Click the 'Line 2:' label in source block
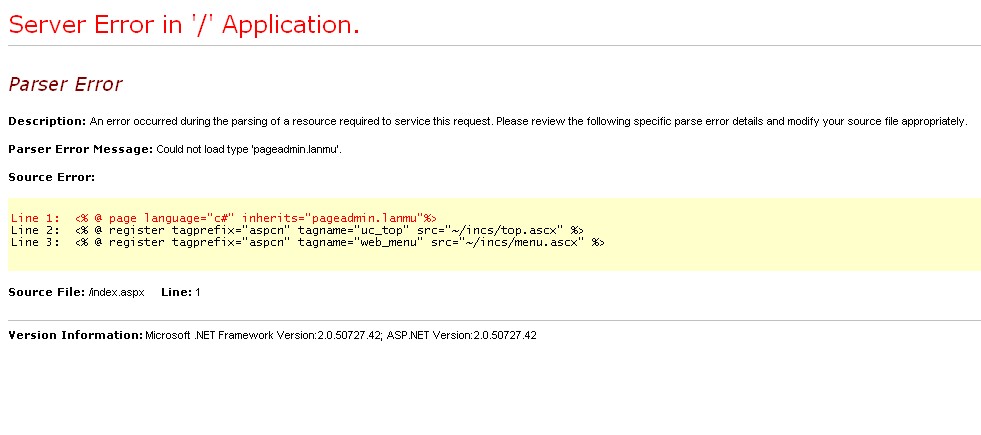Viewport: 981px width, 435px height. tap(34, 230)
